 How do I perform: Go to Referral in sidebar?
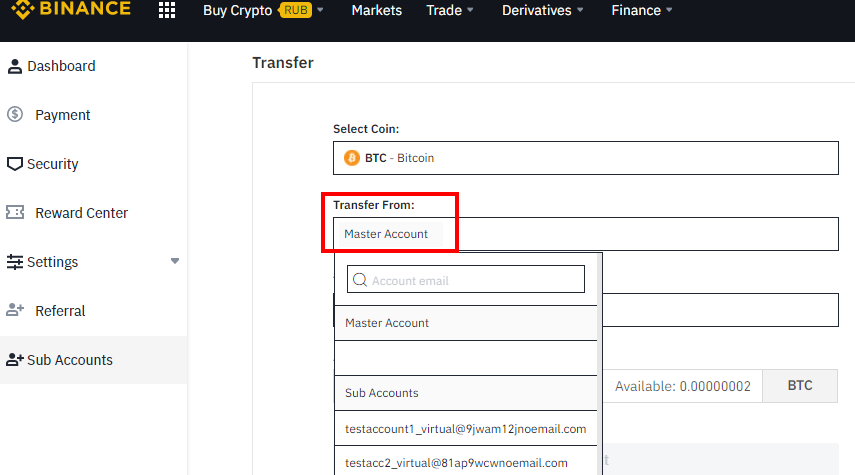pyautogui.click(x=60, y=311)
